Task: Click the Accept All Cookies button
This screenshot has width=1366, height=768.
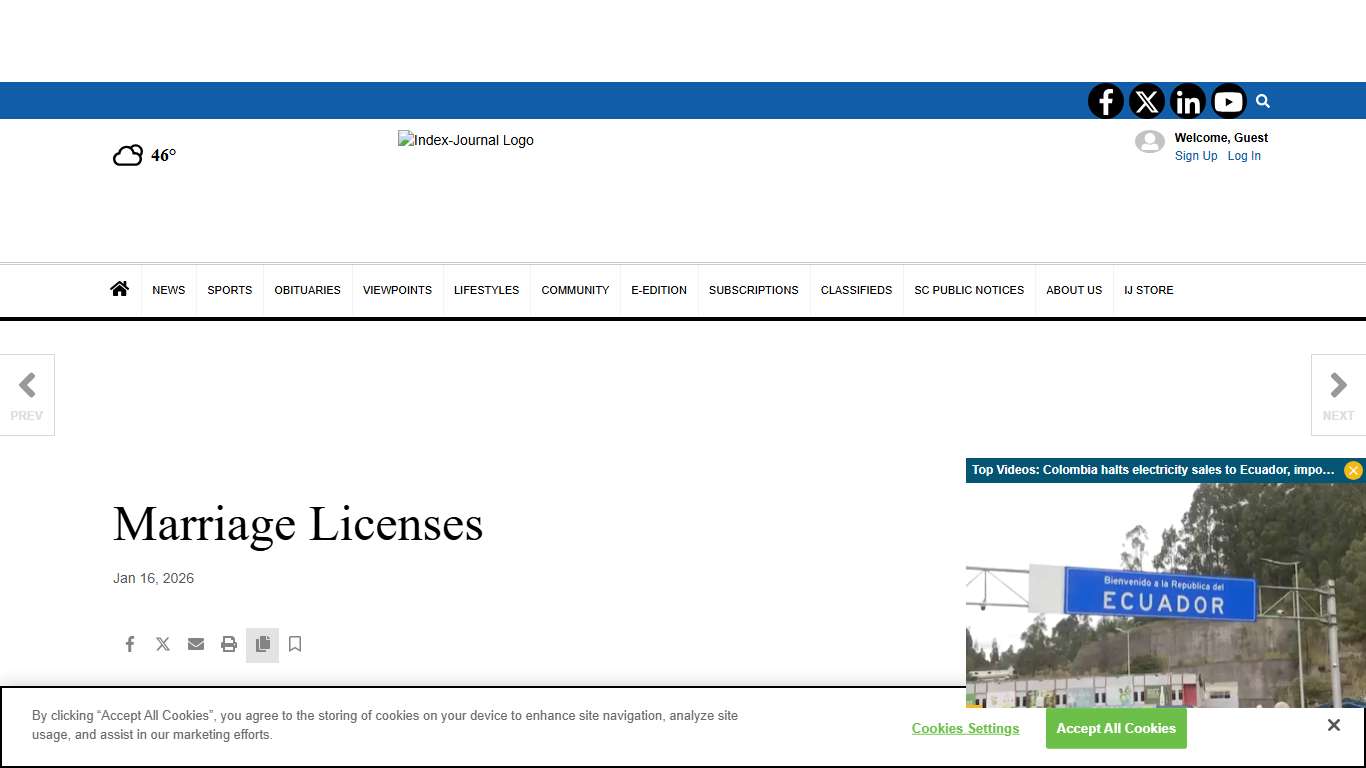Action: click(x=1116, y=728)
